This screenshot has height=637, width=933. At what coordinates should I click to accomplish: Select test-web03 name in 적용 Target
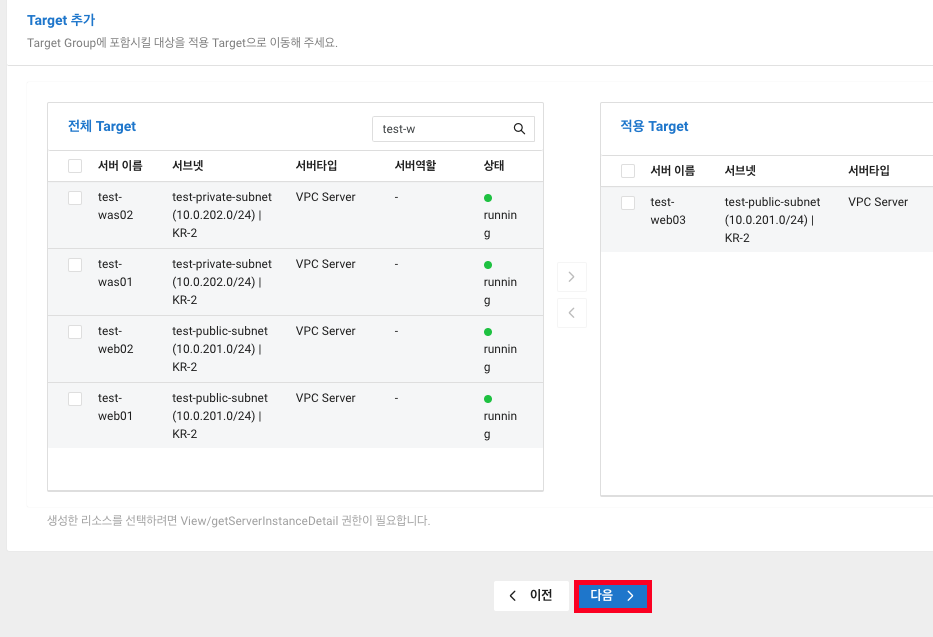point(668,211)
